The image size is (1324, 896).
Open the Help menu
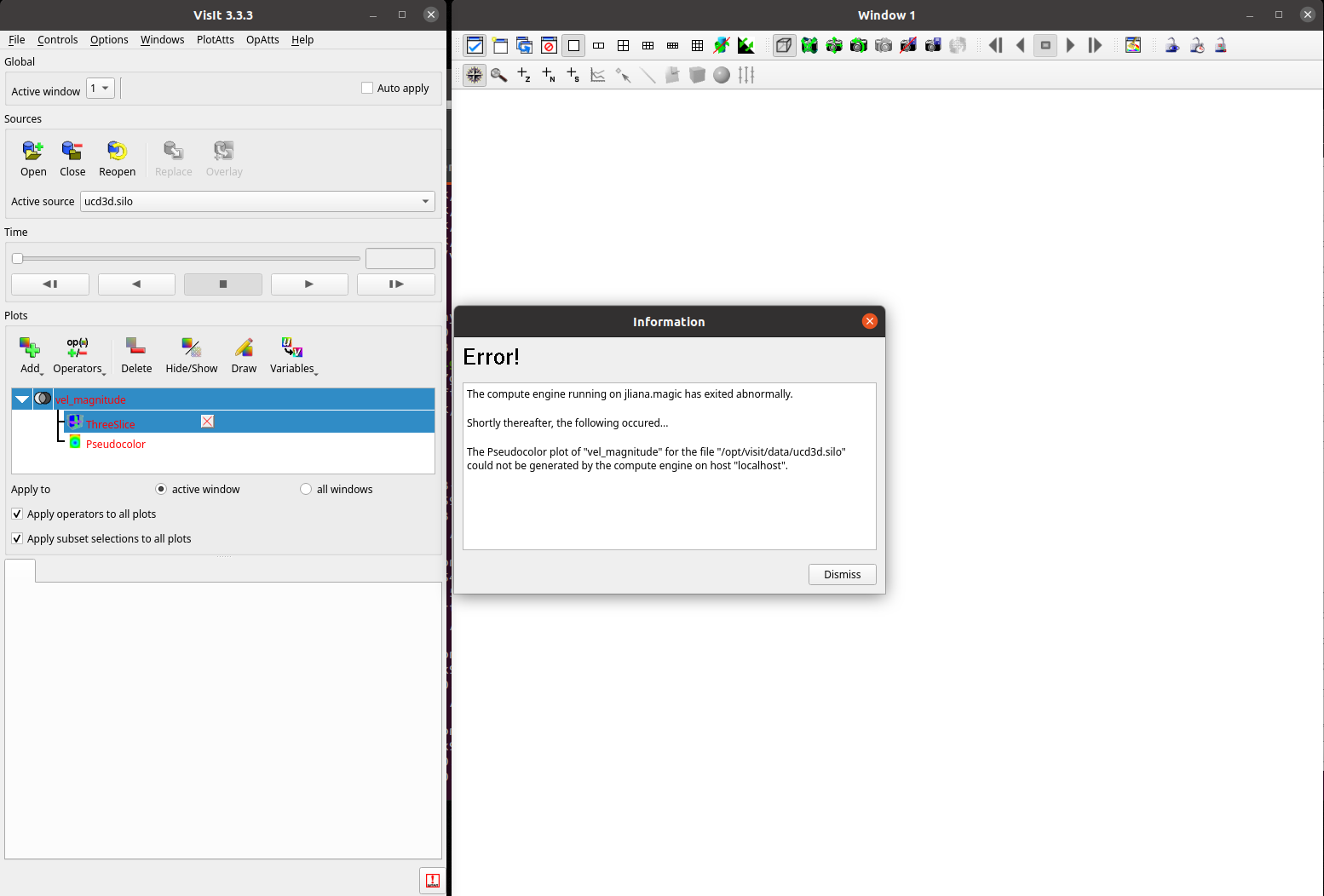click(x=302, y=39)
